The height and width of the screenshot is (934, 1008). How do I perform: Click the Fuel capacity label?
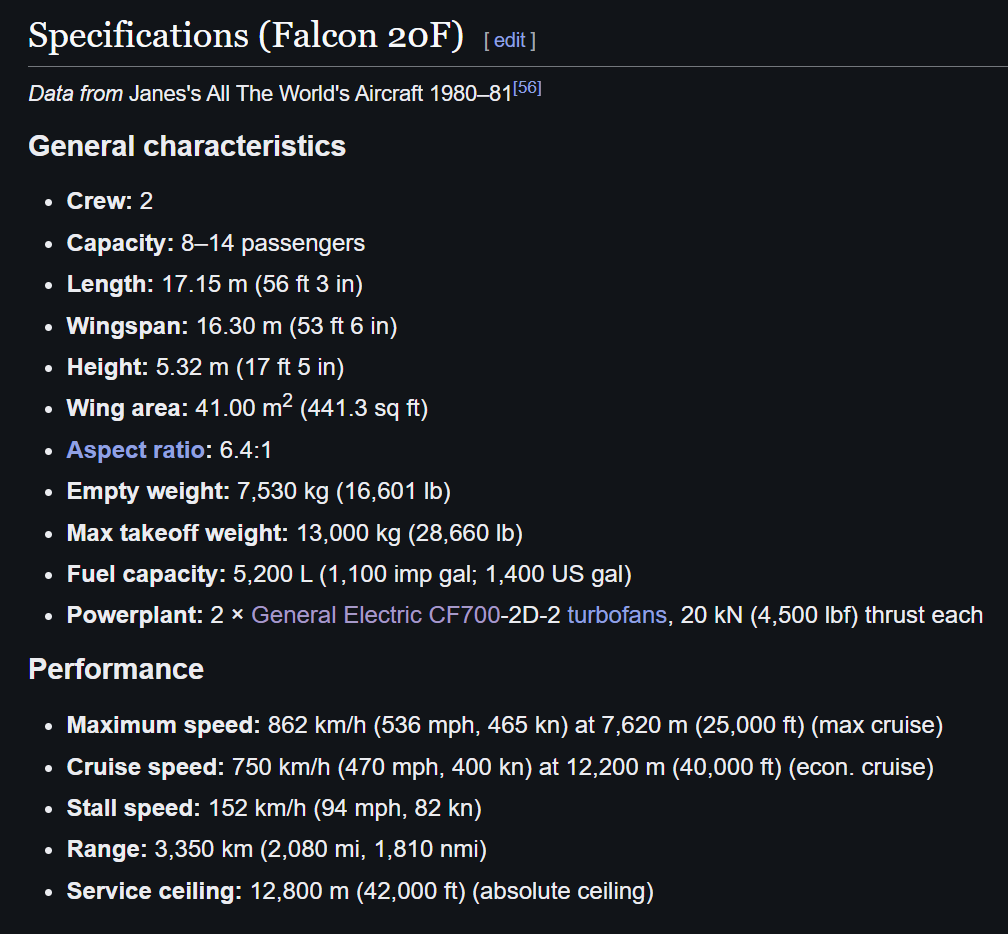point(147,574)
